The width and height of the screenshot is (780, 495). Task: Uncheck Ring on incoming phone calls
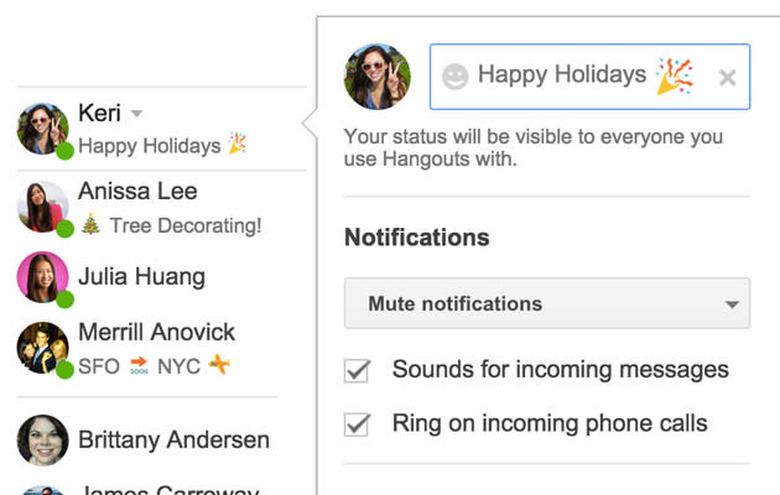[x=357, y=425]
